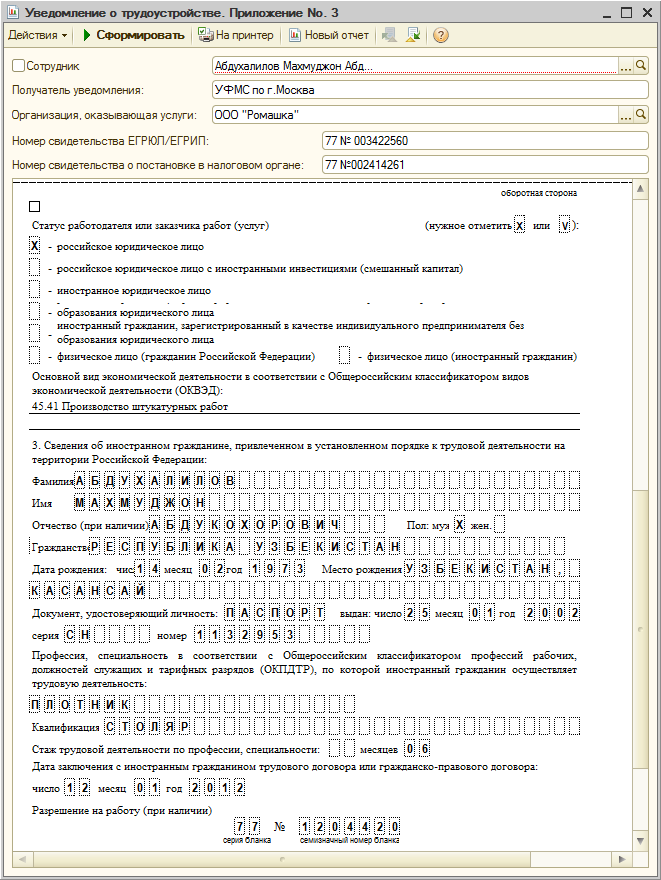
Task: Check the box for смешанный капитал legal entity
Action: pos(35,267)
